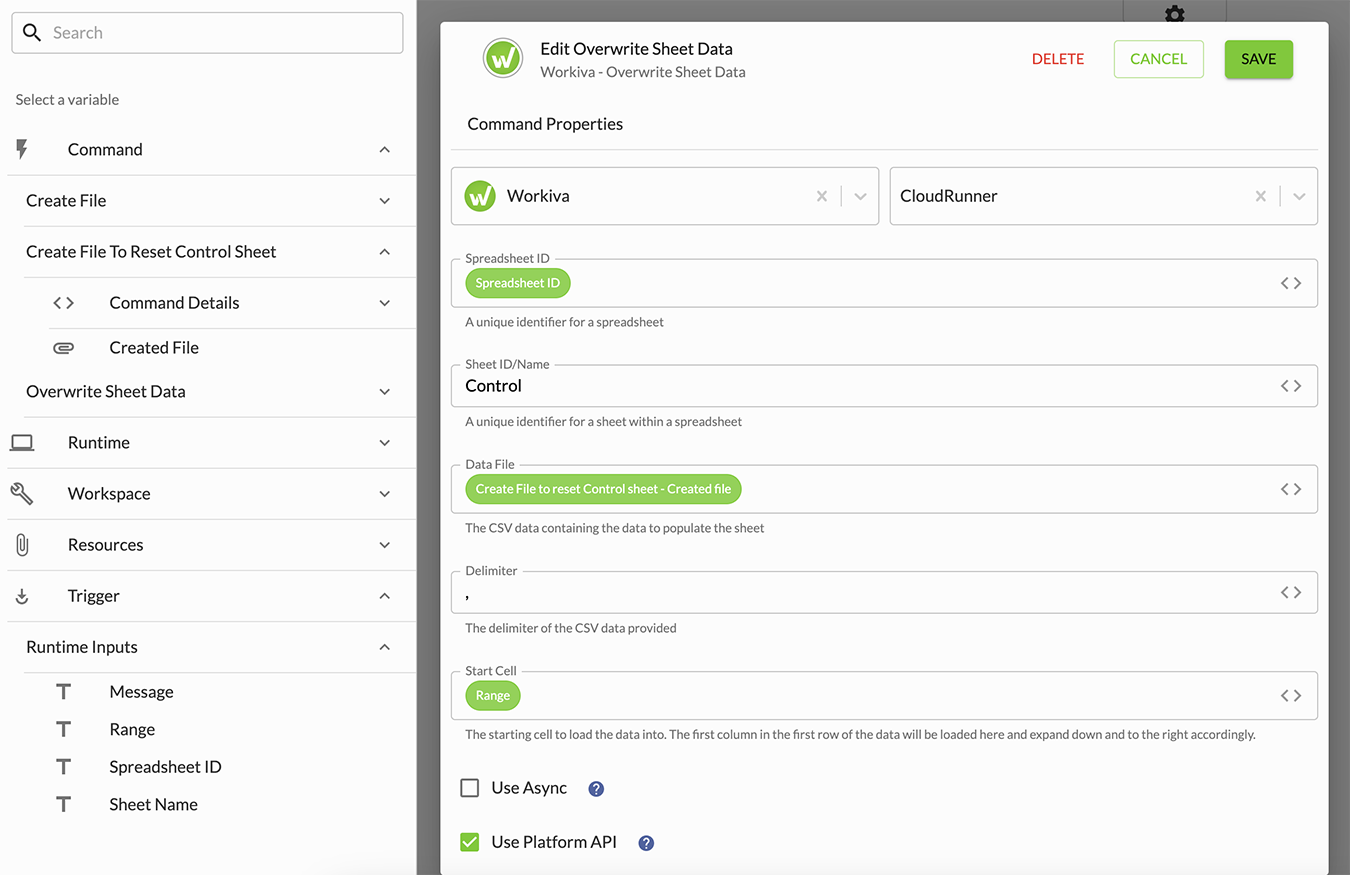The image size is (1350, 875).
Task: Click the Command lightning bolt icon
Action: click(22, 150)
